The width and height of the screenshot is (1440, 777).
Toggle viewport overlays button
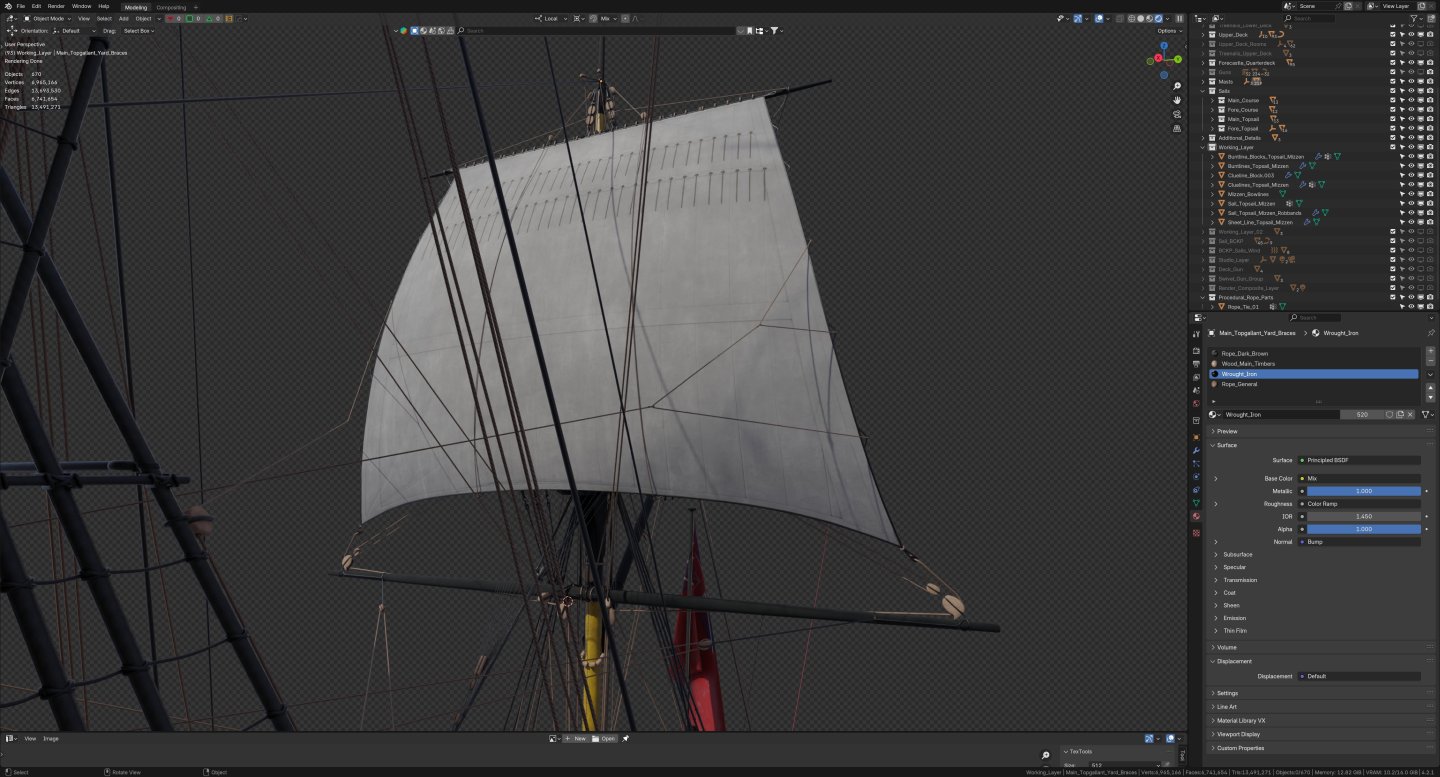point(1098,18)
